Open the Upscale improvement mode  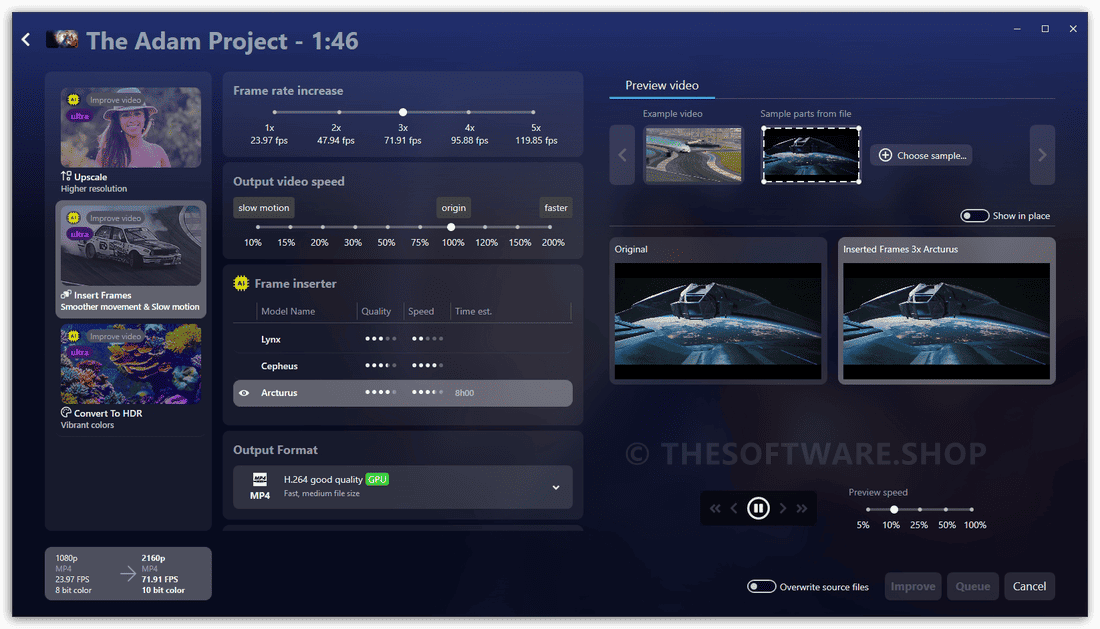(130, 140)
